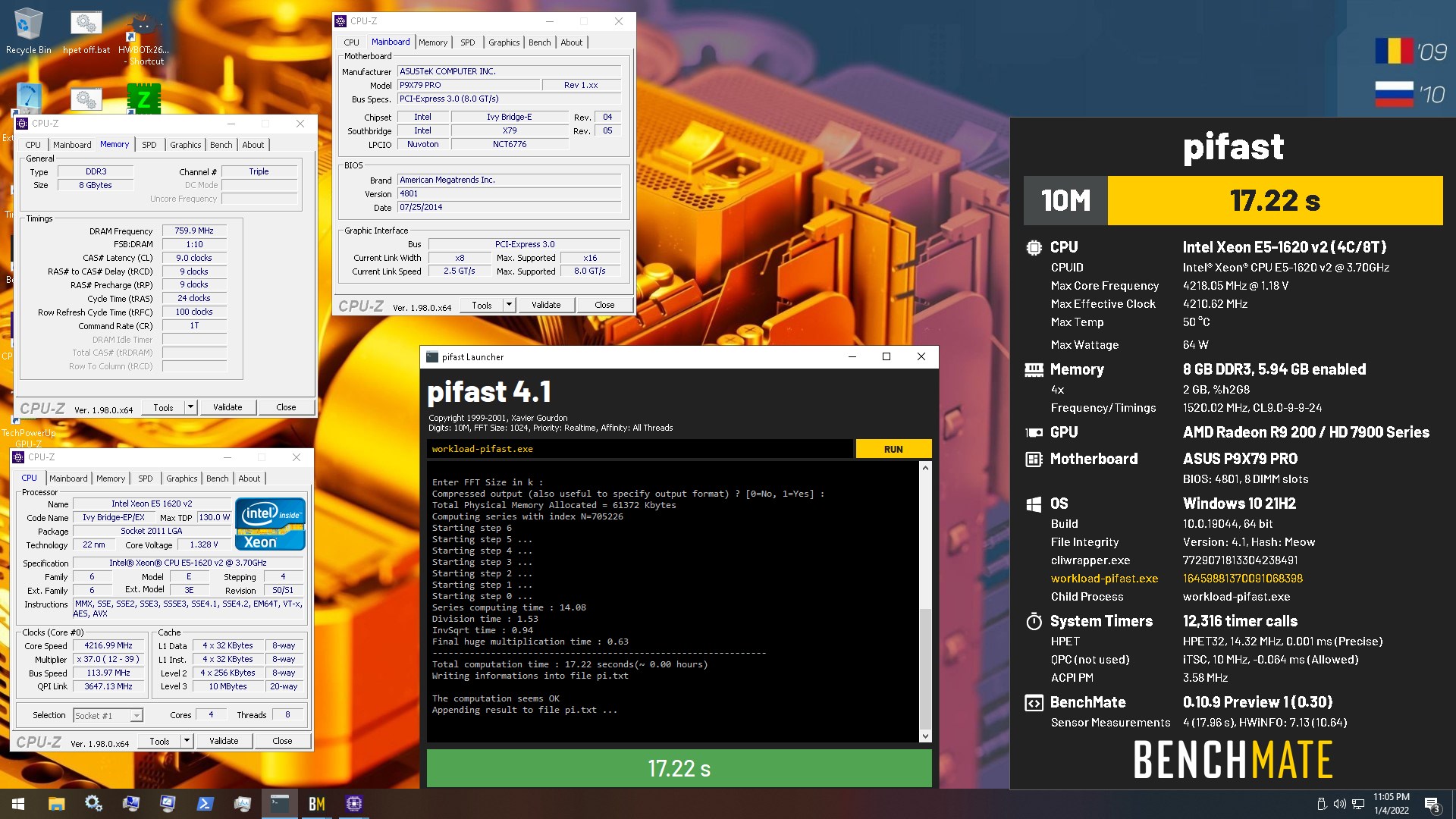
Task: Open BenchMate (BM) from the taskbar
Action: click(x=316, y=804)
